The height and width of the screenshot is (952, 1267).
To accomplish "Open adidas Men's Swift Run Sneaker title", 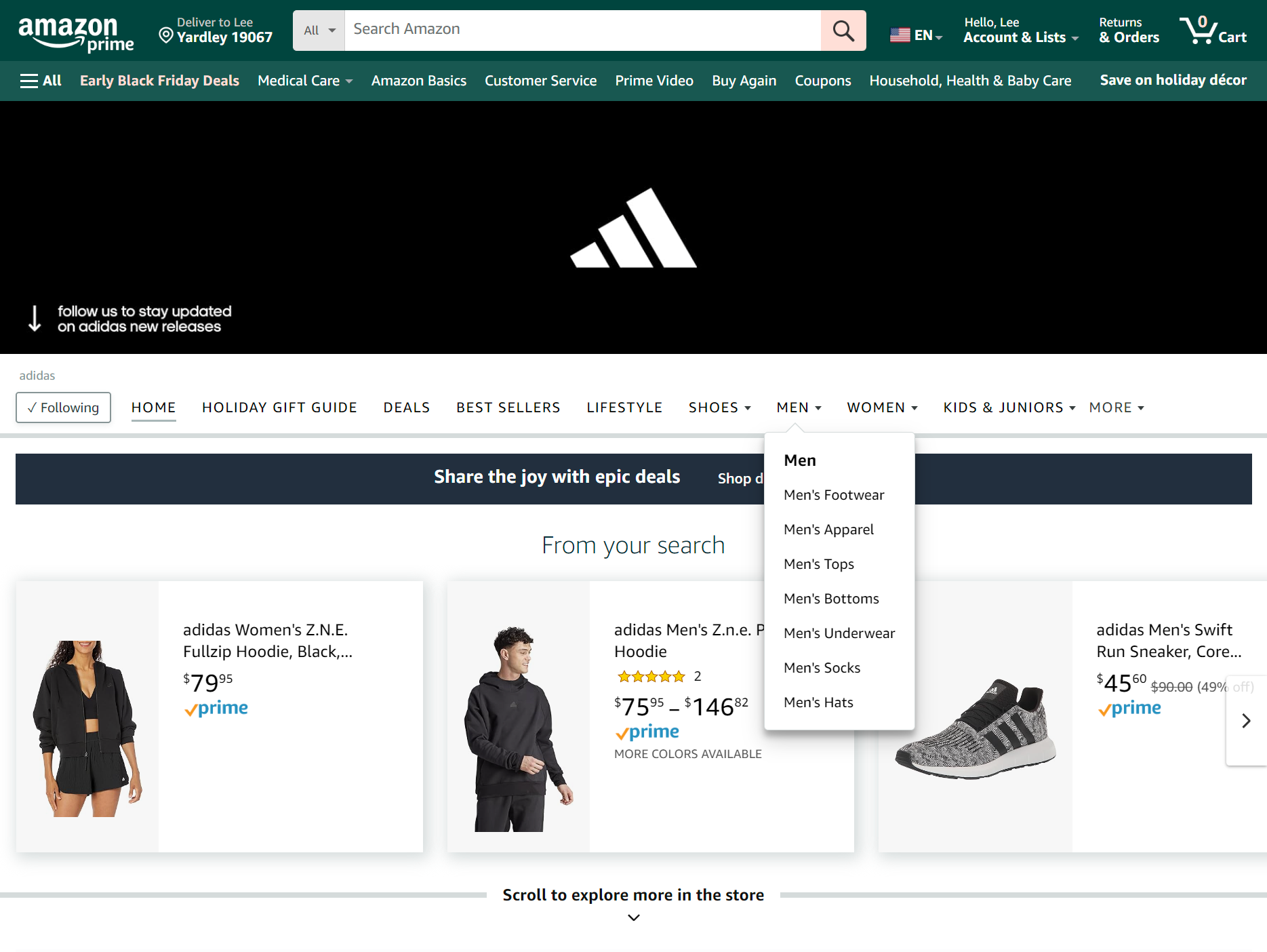I will click(1169, 641).
